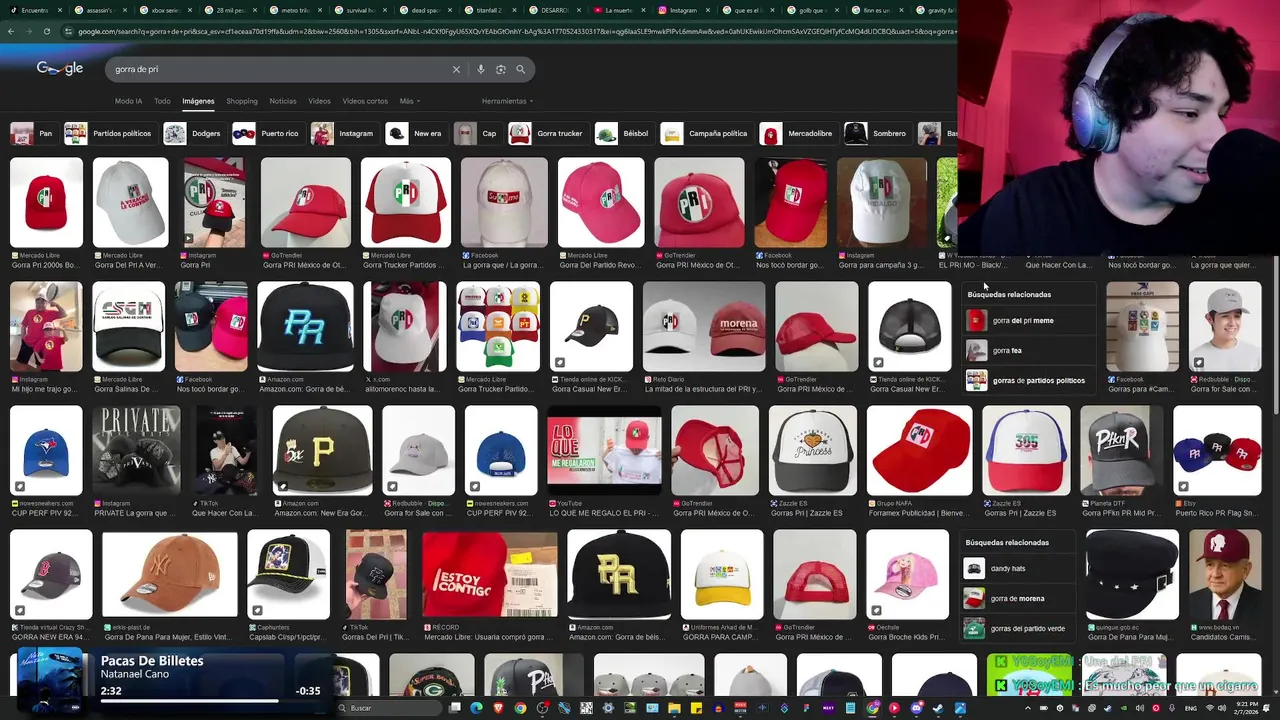Open related search 'gorra de morena'

coord(1018,599)
